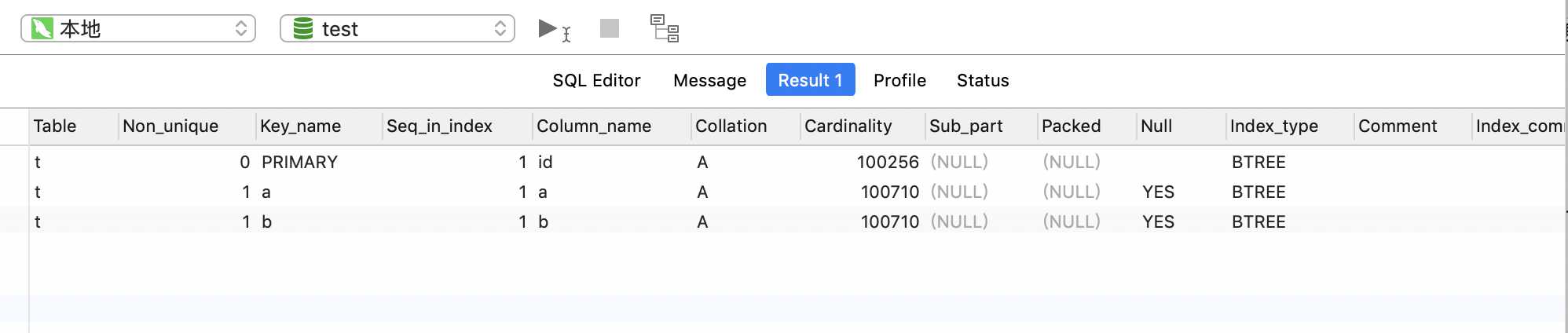Screen dimensions: 1568x333
Task: Click the Index_type column header
Action: click(1273, 126)
